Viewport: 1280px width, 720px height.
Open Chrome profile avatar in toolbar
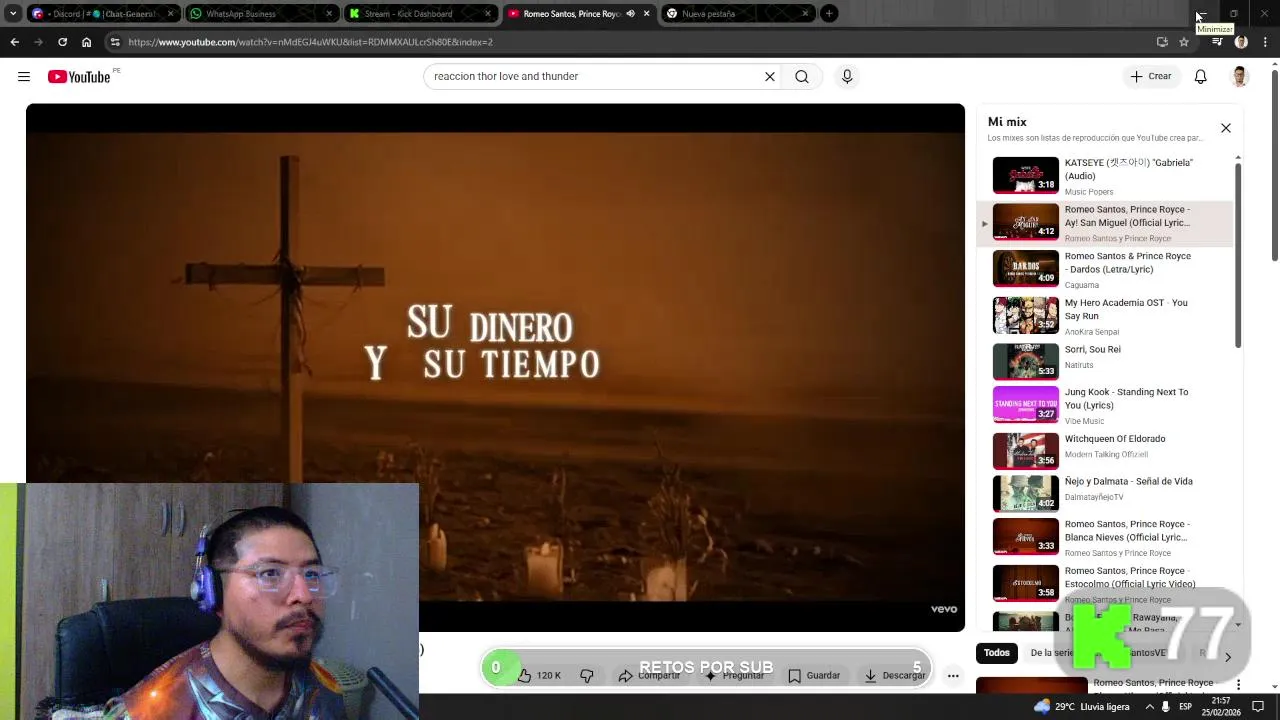tap(1241, 42)
